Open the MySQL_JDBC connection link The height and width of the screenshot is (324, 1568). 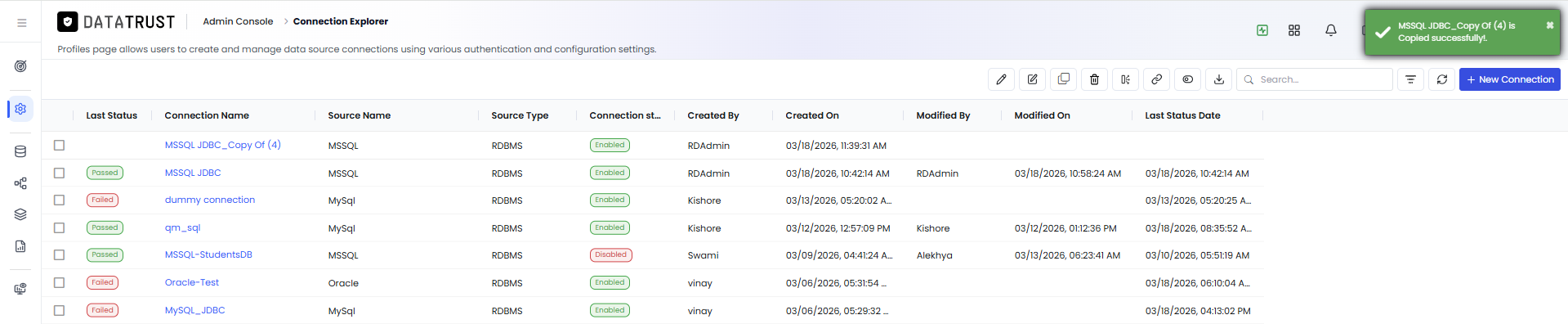click(194, 310)
